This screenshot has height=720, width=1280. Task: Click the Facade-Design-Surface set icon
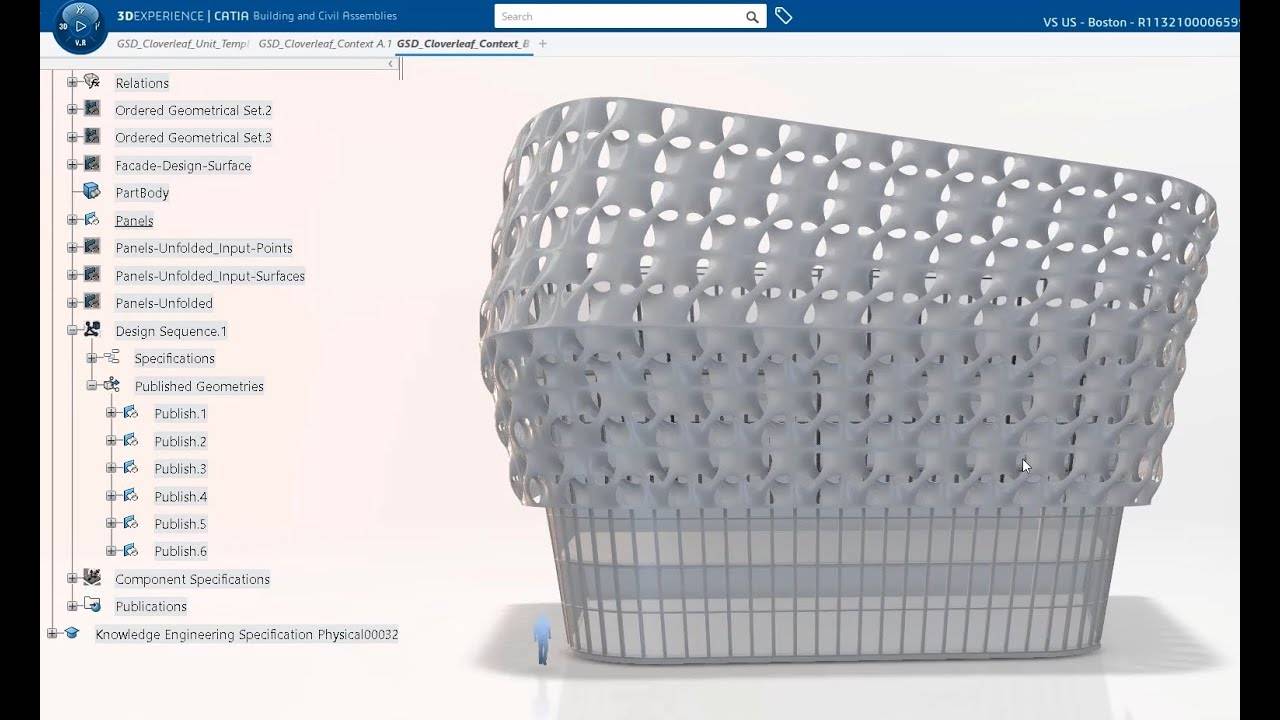tap(92, 164)
